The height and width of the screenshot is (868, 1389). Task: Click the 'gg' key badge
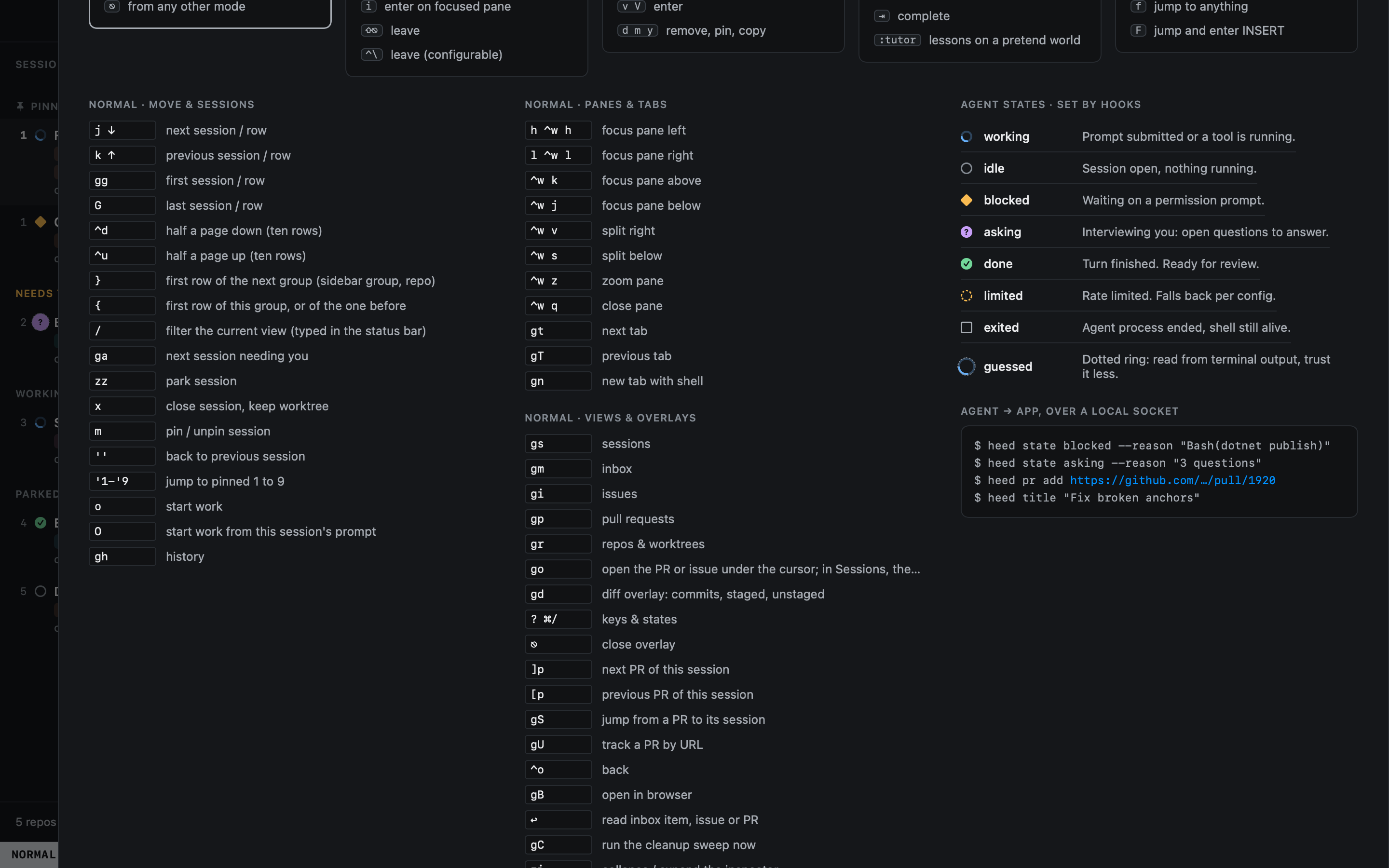tap(122, 180)
